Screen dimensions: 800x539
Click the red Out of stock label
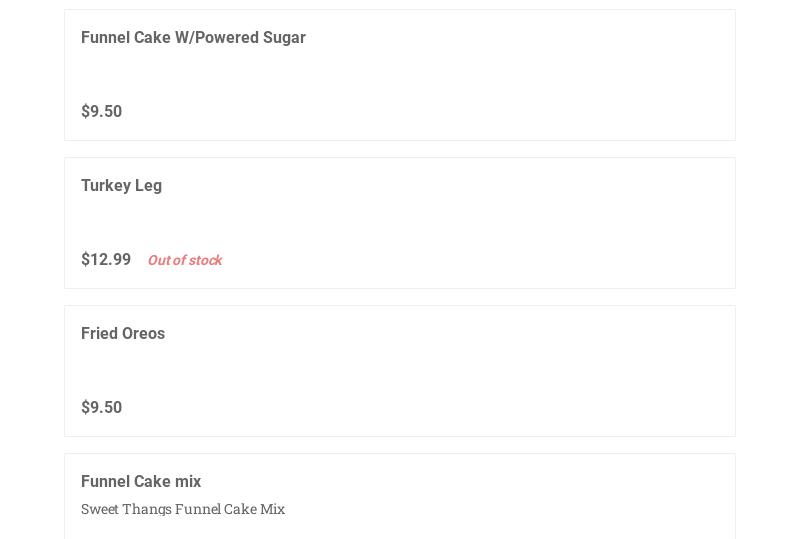point(184,260)
